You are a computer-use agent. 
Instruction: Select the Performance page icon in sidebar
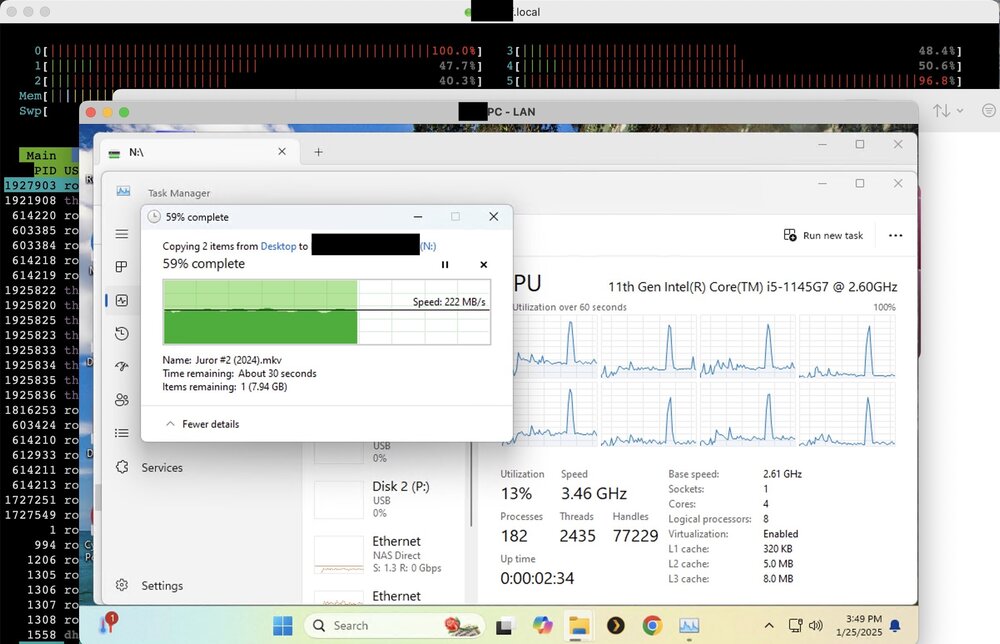pyautogui.click(x=122, y=300)
